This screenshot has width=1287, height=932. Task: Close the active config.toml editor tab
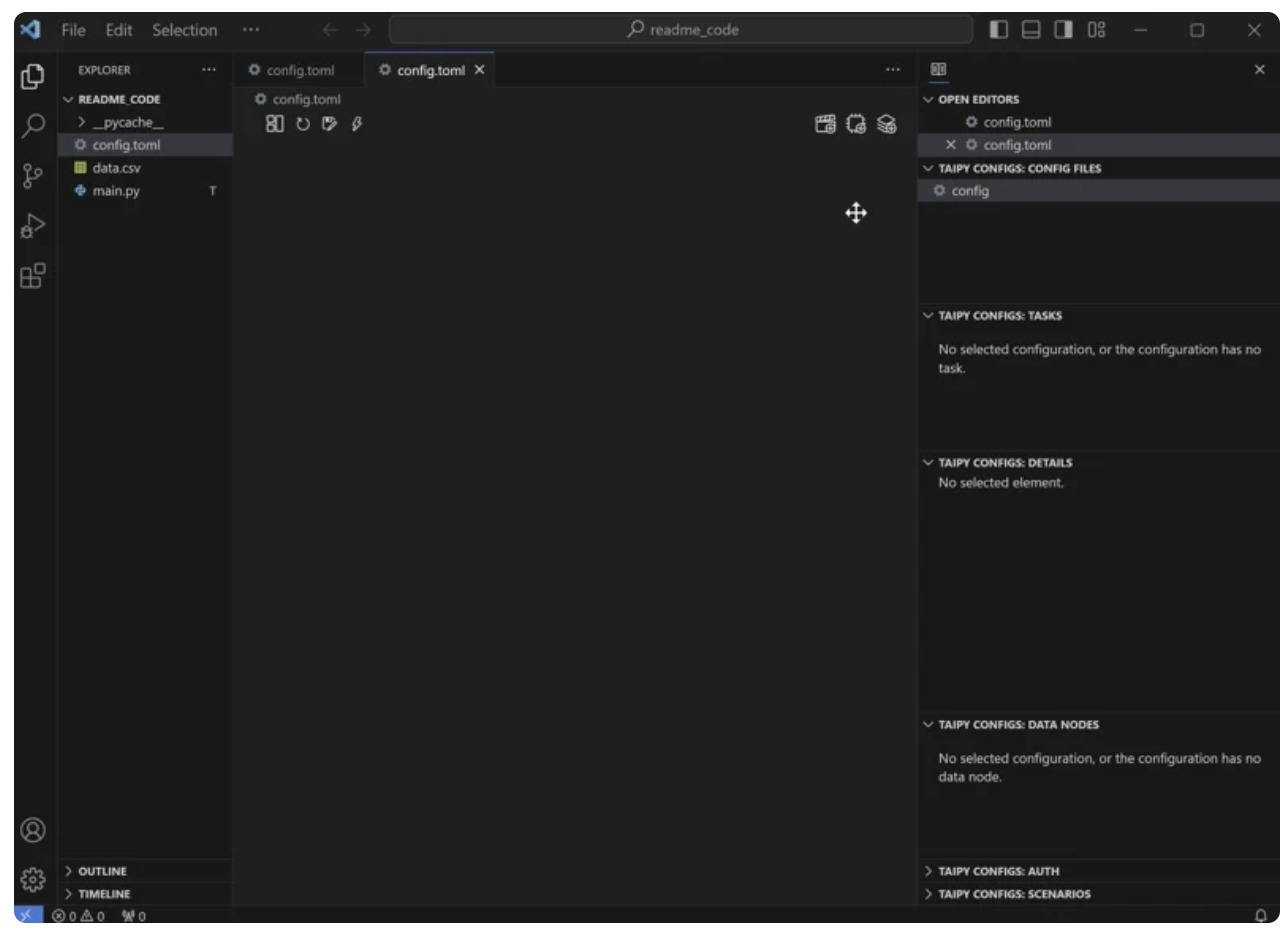479,70
